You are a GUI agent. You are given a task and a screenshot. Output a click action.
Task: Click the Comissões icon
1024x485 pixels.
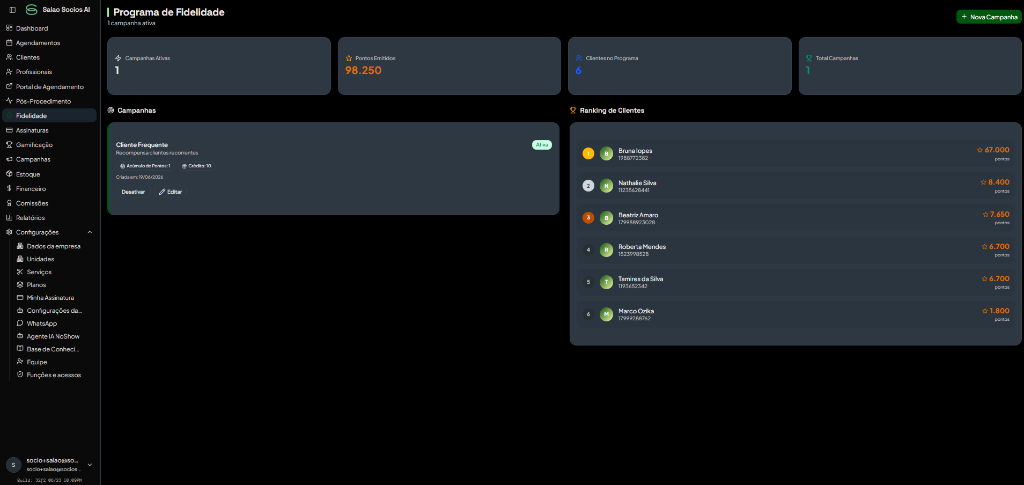click(9, 203)
